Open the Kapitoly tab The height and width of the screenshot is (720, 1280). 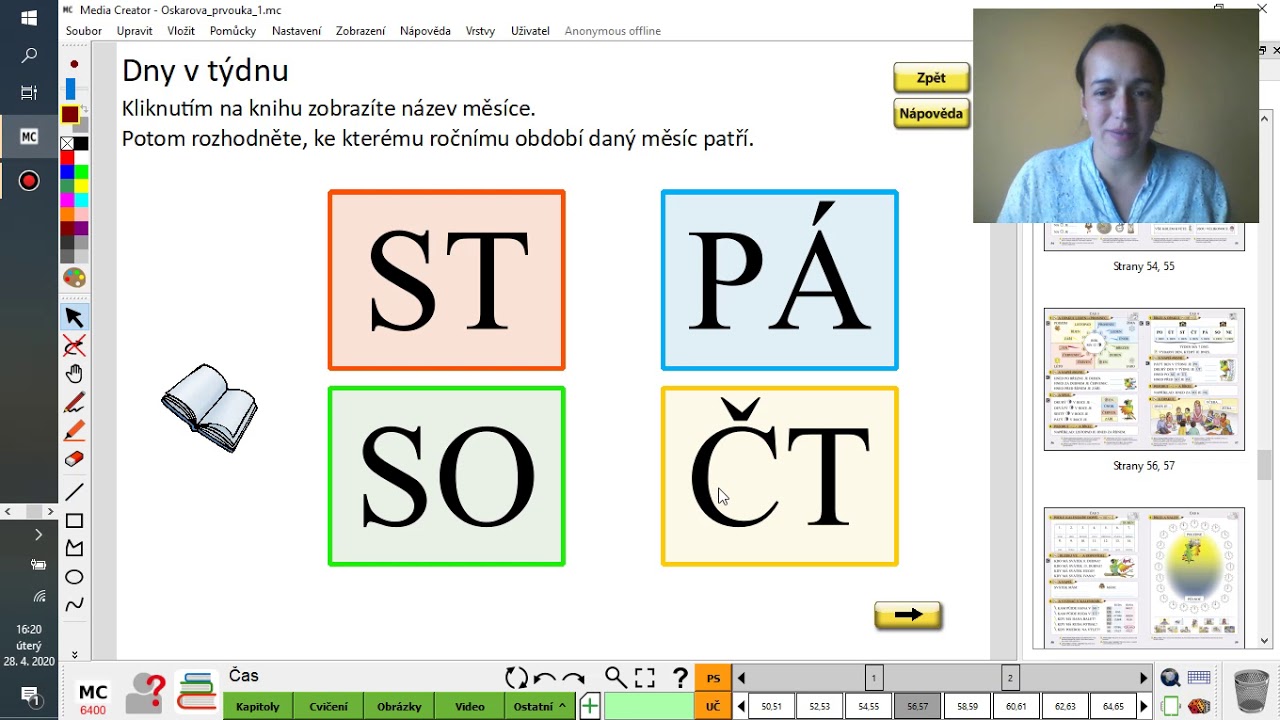[258, 706]
